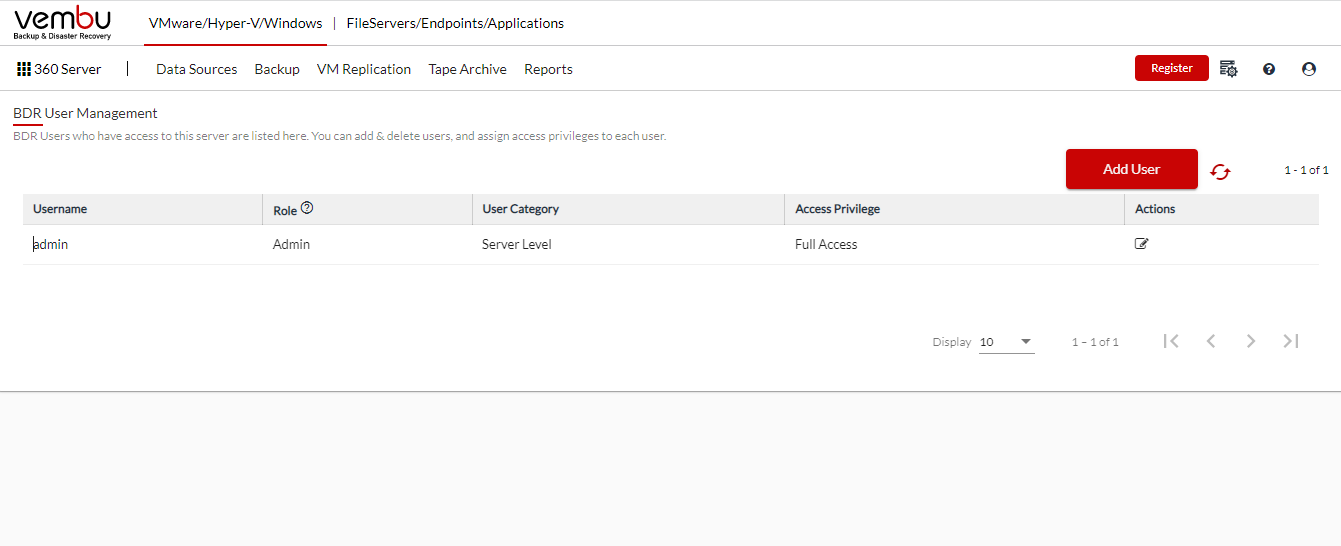Click the Add User button
The height and width of the screenshot is (546, 1341).
(x=1132, y=169)
